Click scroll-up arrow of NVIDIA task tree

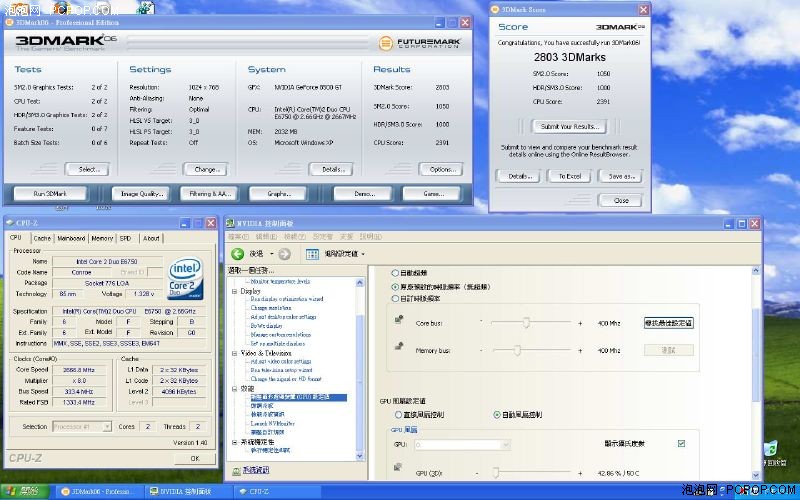point(360,283)
